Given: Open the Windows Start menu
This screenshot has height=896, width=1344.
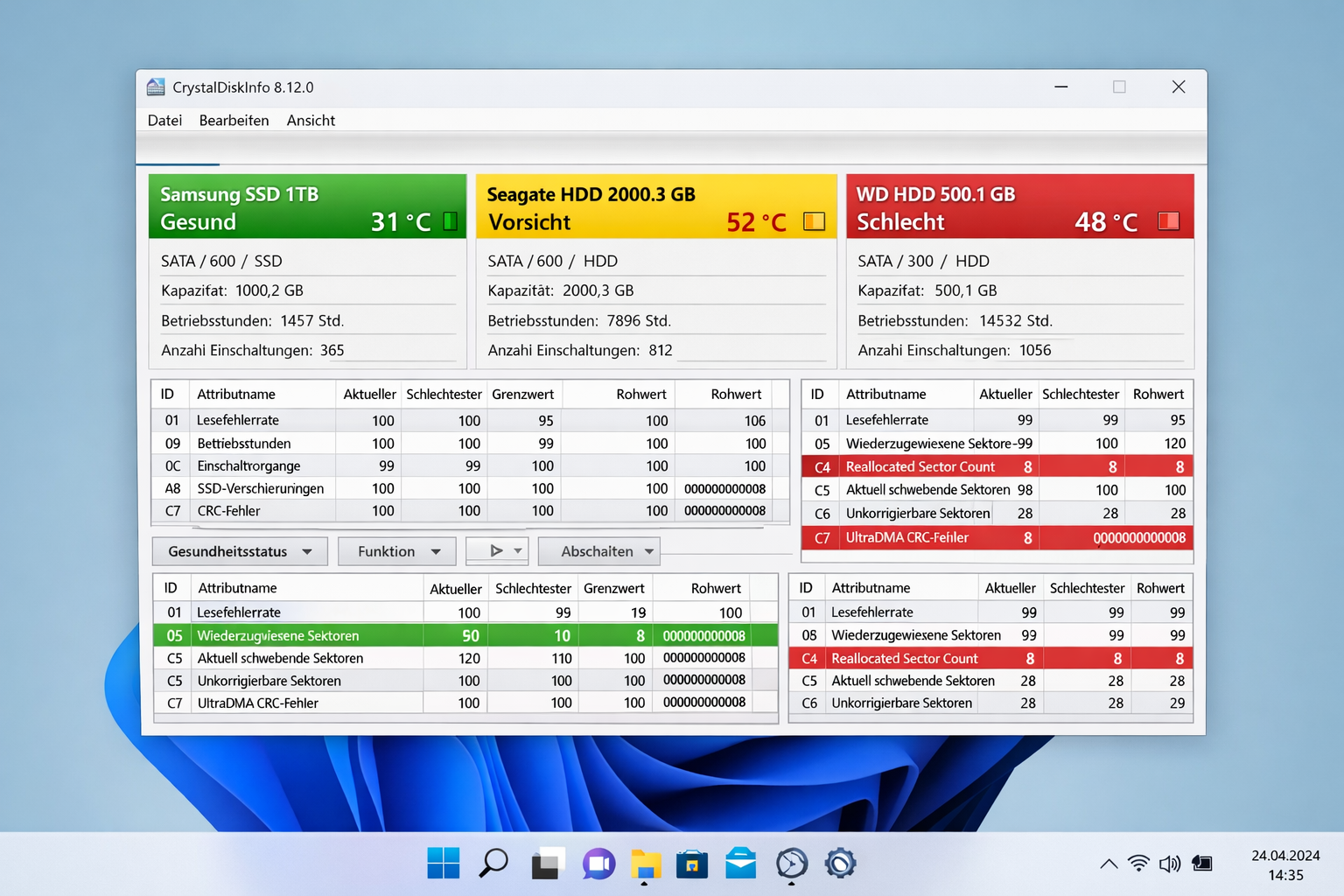Looking at the screenshot, I should pyautogui.click(x=444, y=864).
